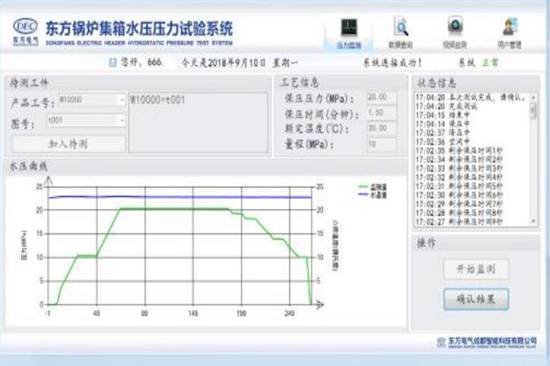Viewport: 550px width, 366px height.
Task: Select the 17:02:29 log row
Action: 459,204
